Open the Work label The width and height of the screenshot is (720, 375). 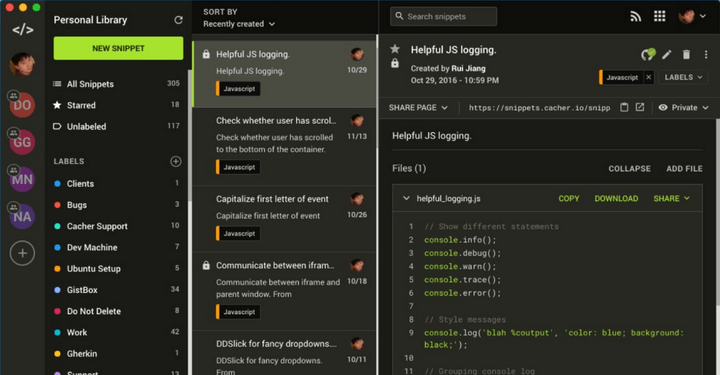click(117, 332)
